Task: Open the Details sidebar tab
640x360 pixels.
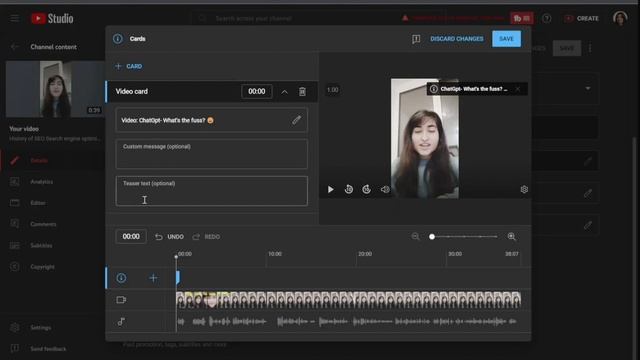Action: pos(39,160)
